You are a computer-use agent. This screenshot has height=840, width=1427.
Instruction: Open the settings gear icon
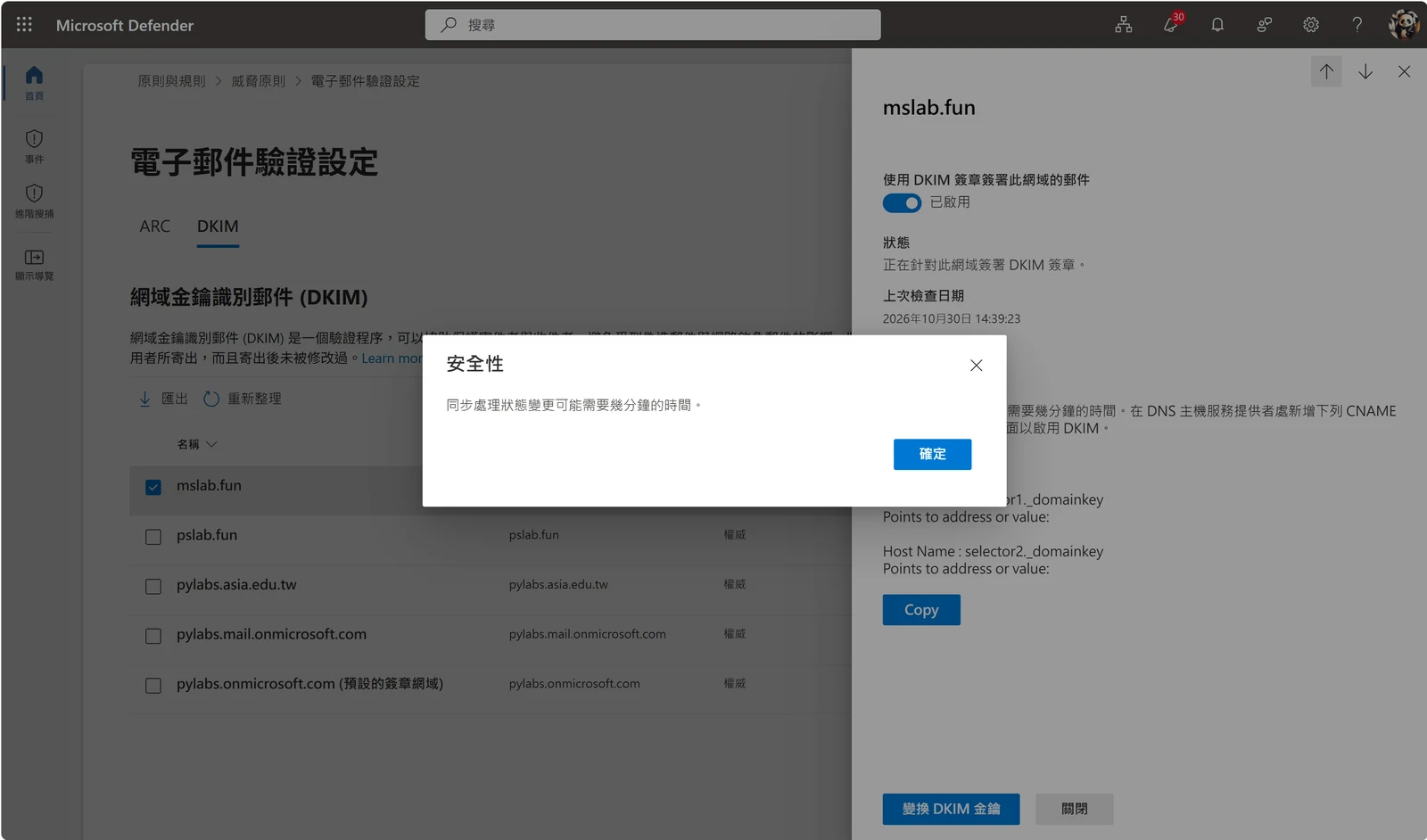click(1311, 25)
